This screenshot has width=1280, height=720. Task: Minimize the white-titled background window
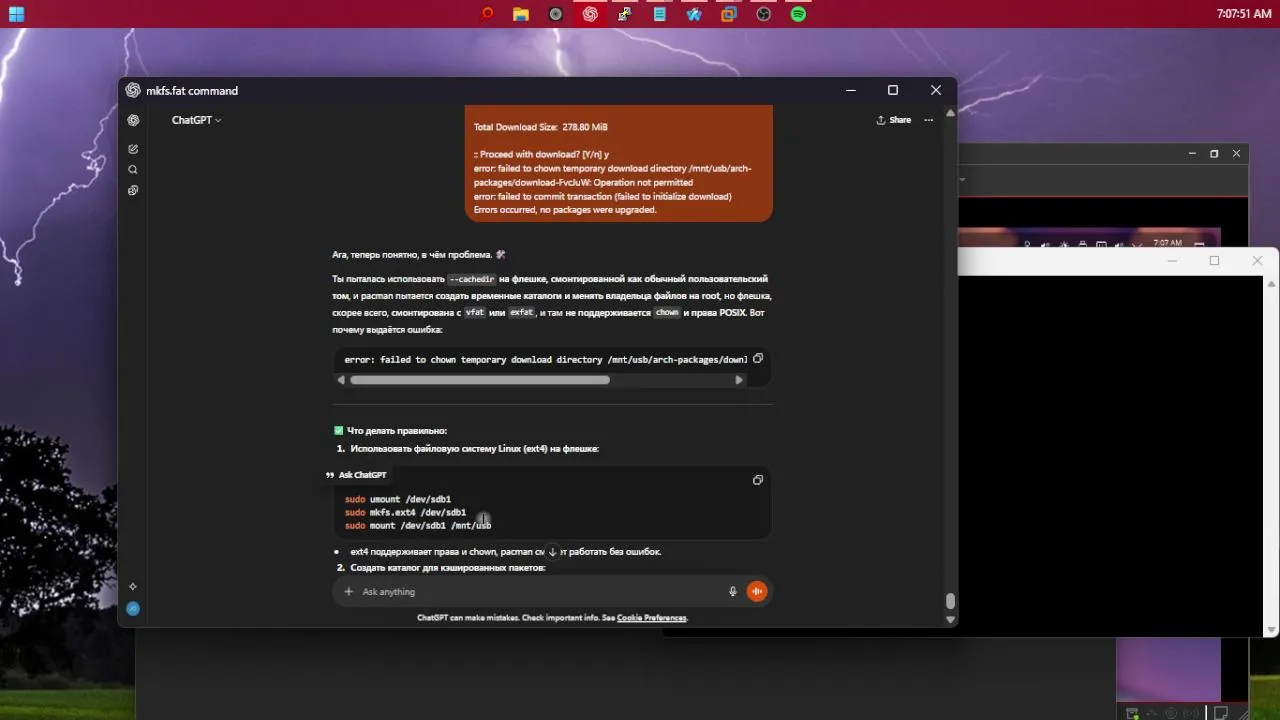[x=1172, y=261]
